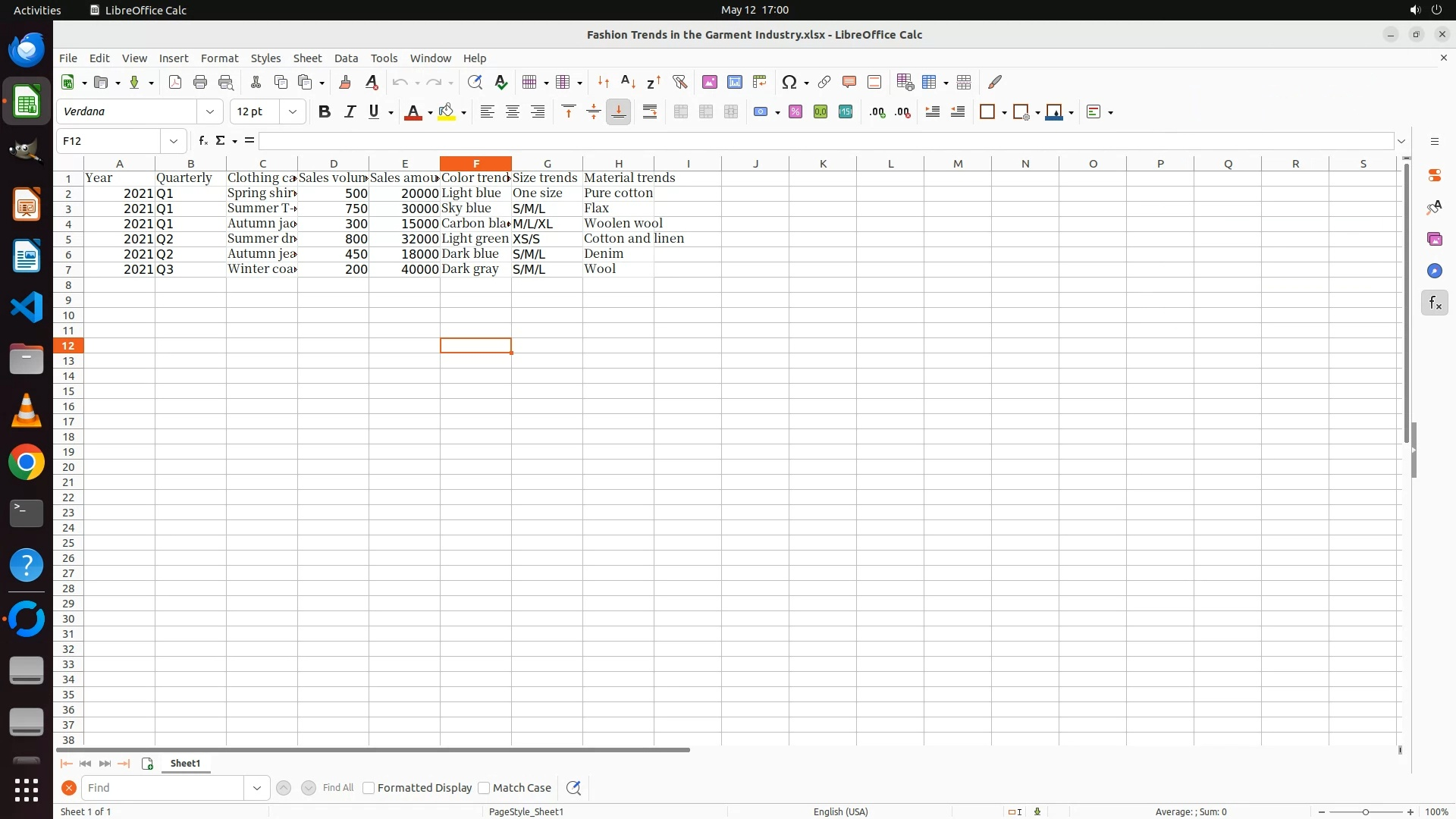Click the Sort Ascending icon
This screenshot has width=1456, height=819.
(628, 82)
